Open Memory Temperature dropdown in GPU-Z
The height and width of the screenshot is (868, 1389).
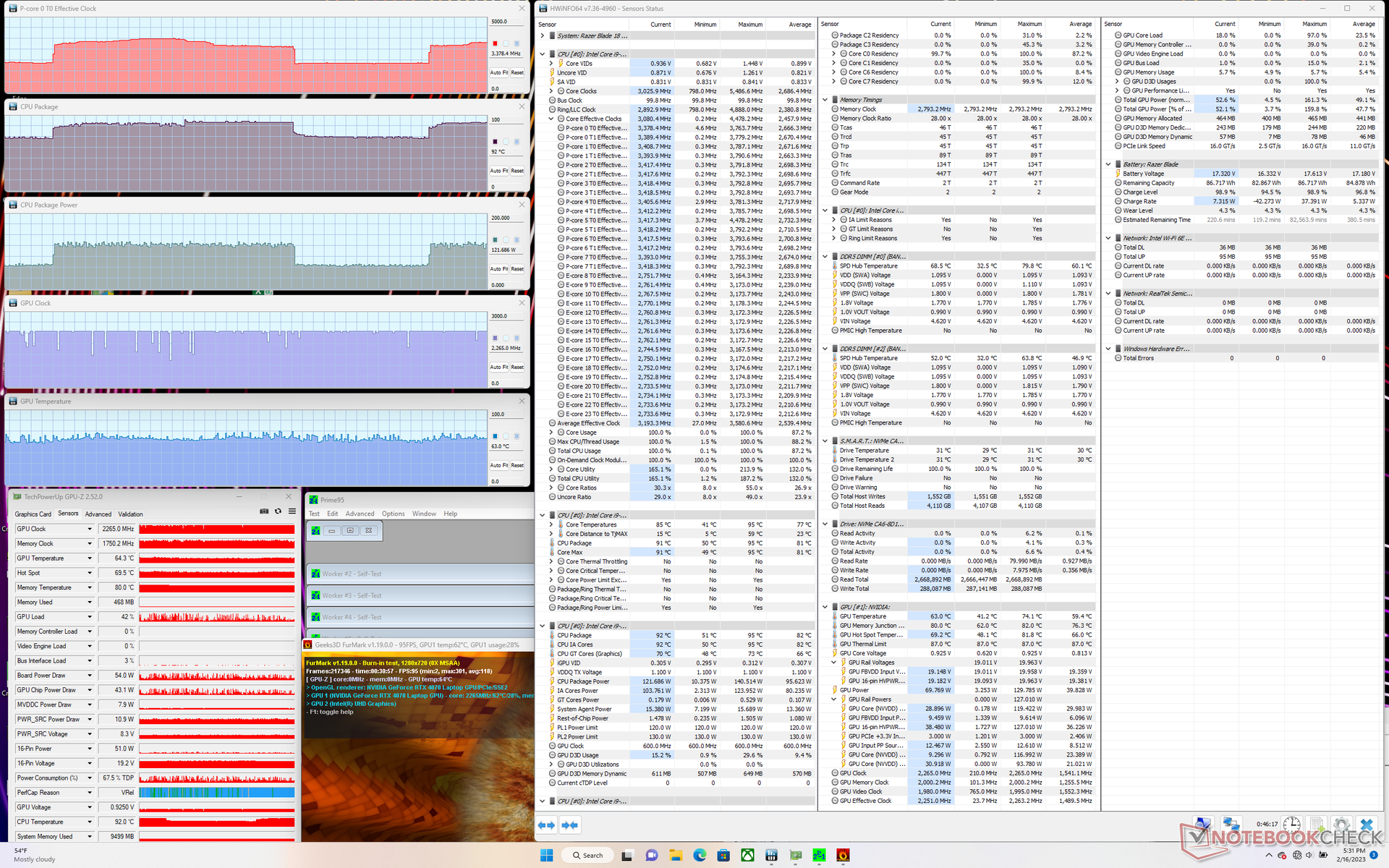click(90, 587)
